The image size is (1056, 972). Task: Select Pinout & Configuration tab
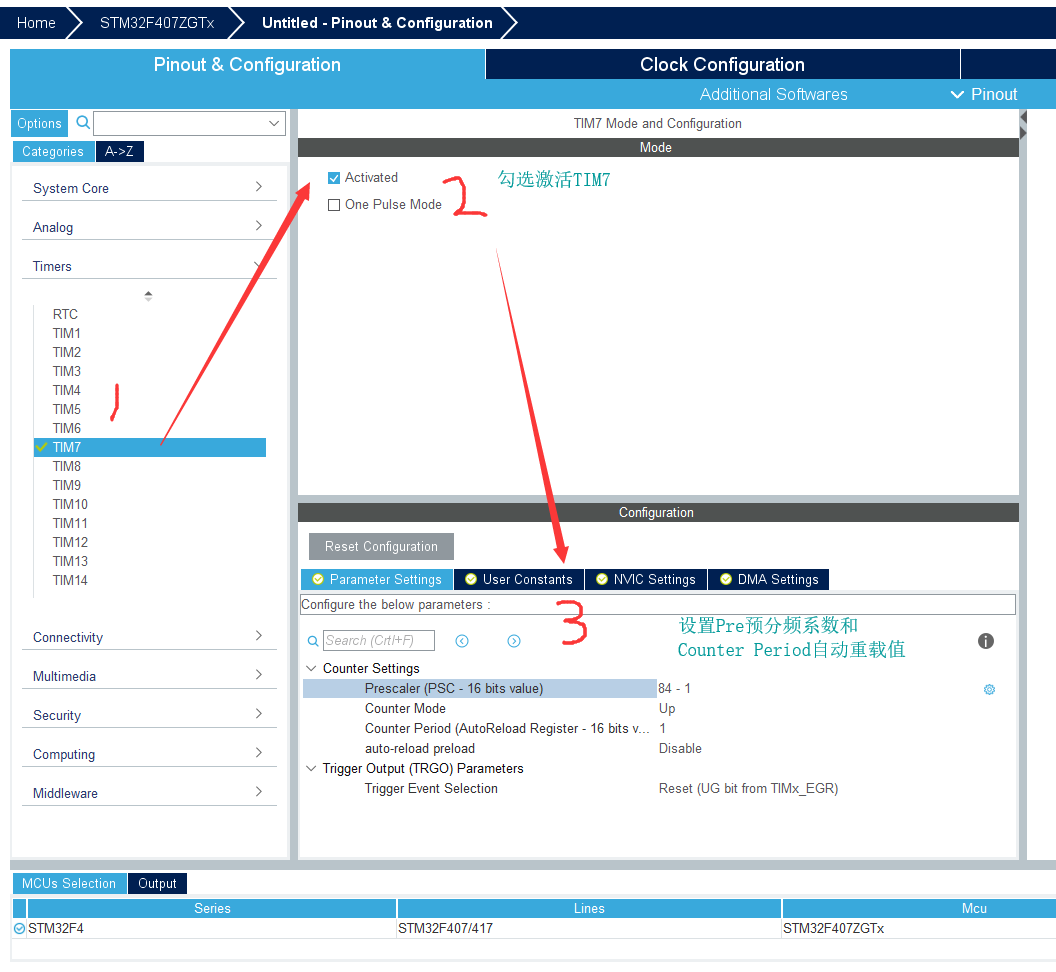pos(247,65)
